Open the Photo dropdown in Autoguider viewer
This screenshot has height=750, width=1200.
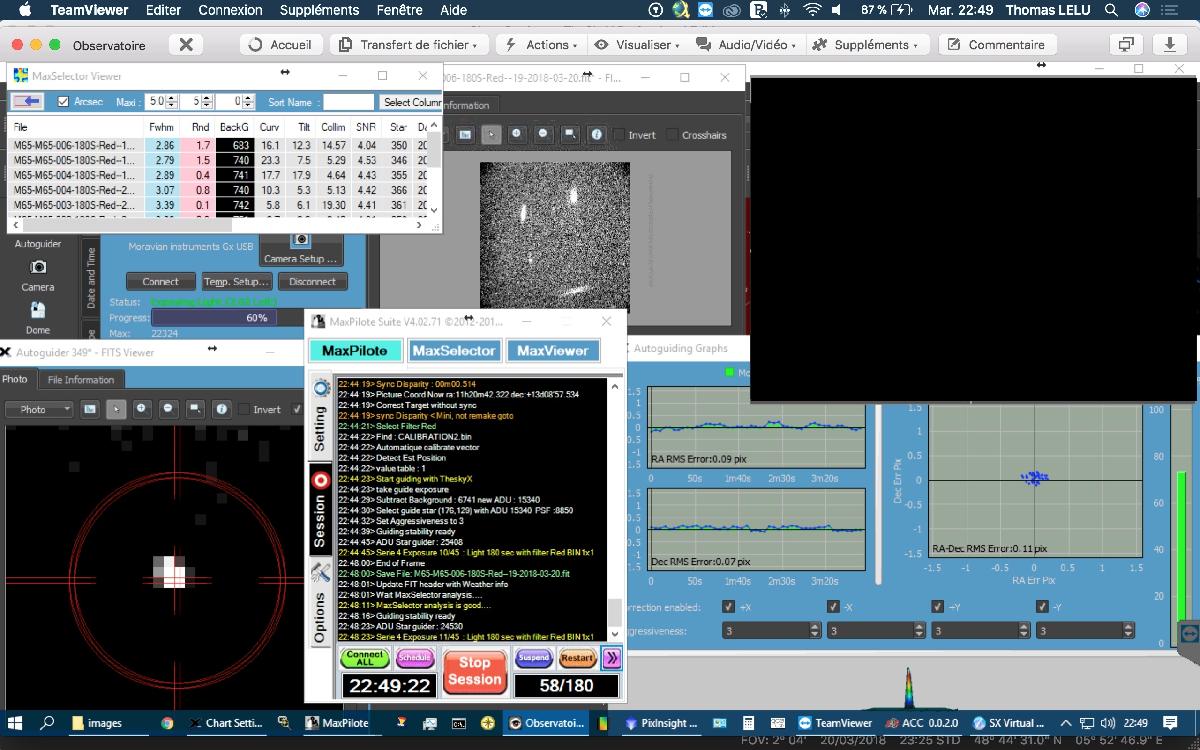tap(39, 409)
